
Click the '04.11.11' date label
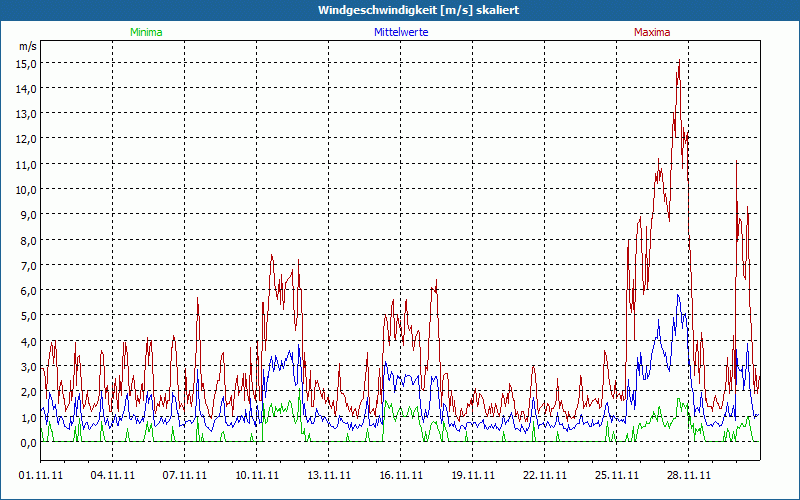[x=113, y=475]
